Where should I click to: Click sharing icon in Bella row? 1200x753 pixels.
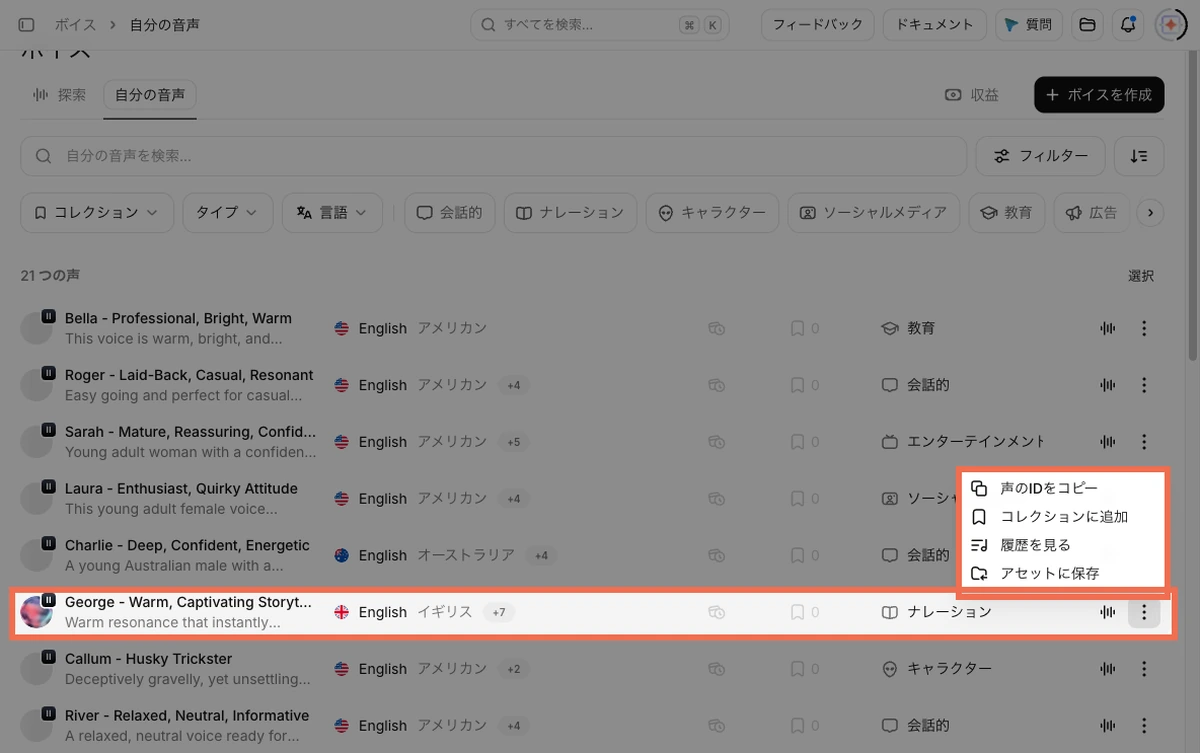pyautogui.click(x=716, y=328)
